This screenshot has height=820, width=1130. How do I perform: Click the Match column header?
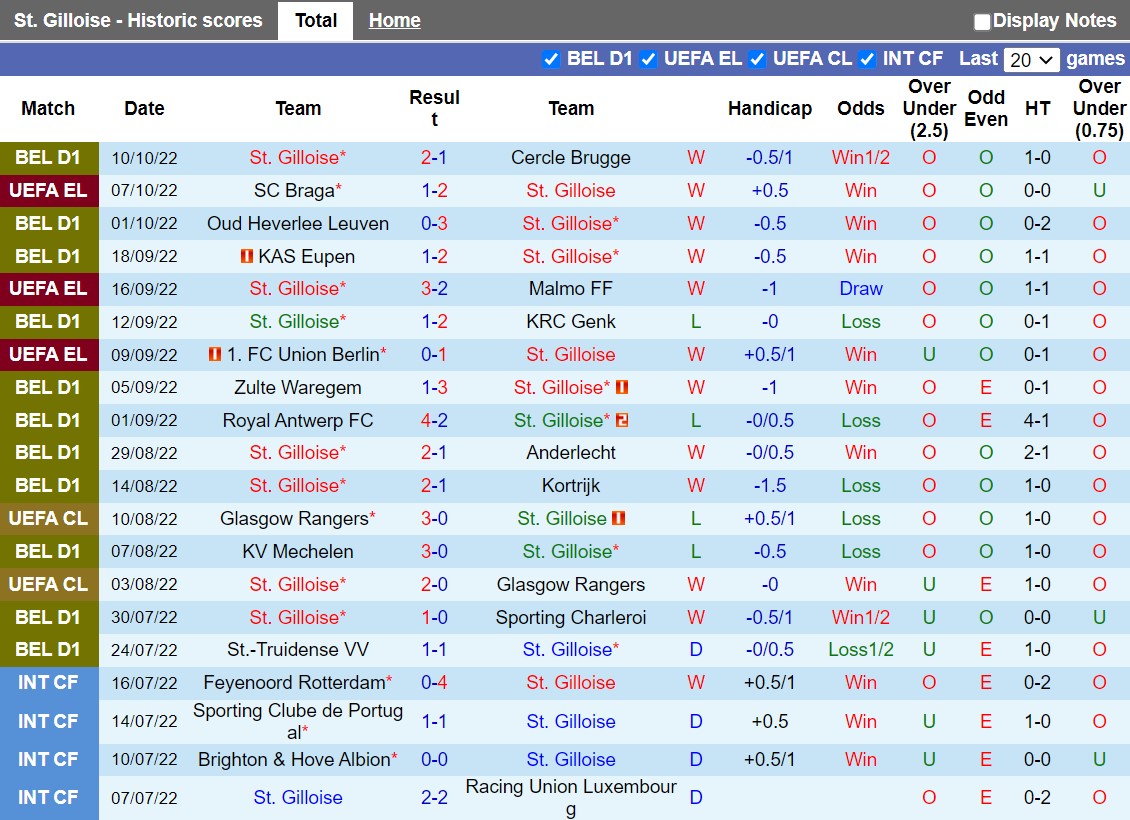tap(48, 108)
